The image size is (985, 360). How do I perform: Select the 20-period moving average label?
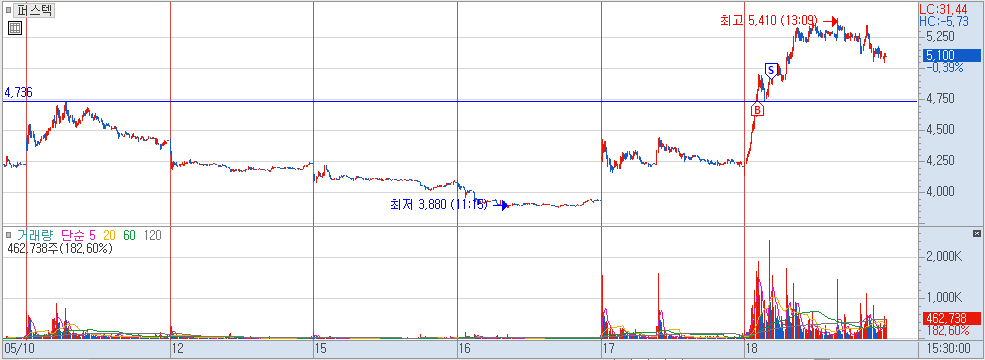(x=109, y=236)
